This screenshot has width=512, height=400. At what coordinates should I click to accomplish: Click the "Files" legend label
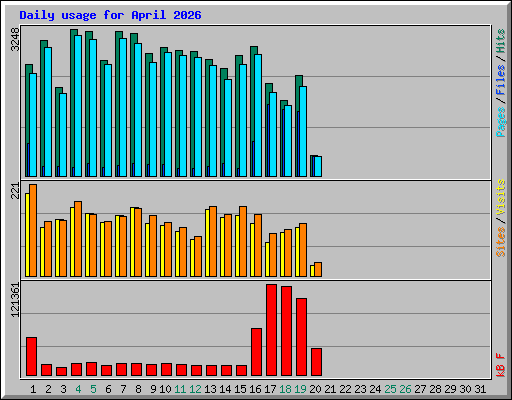coord(501,79)
